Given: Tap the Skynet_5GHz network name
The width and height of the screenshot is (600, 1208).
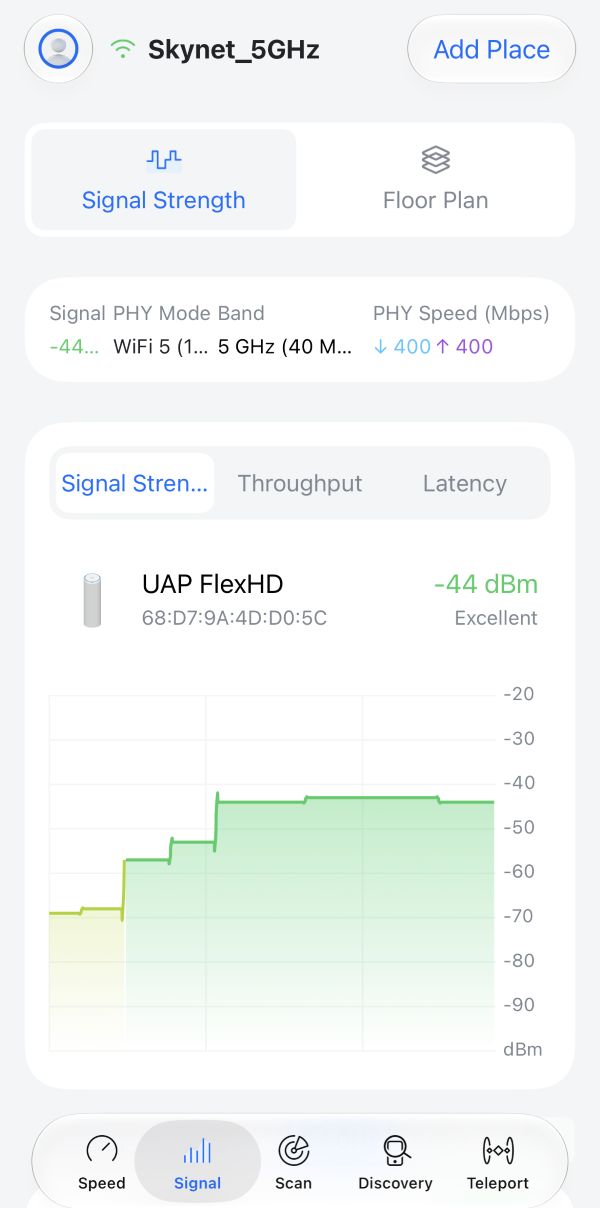Looking at the screenshot, I should (234, 49).
